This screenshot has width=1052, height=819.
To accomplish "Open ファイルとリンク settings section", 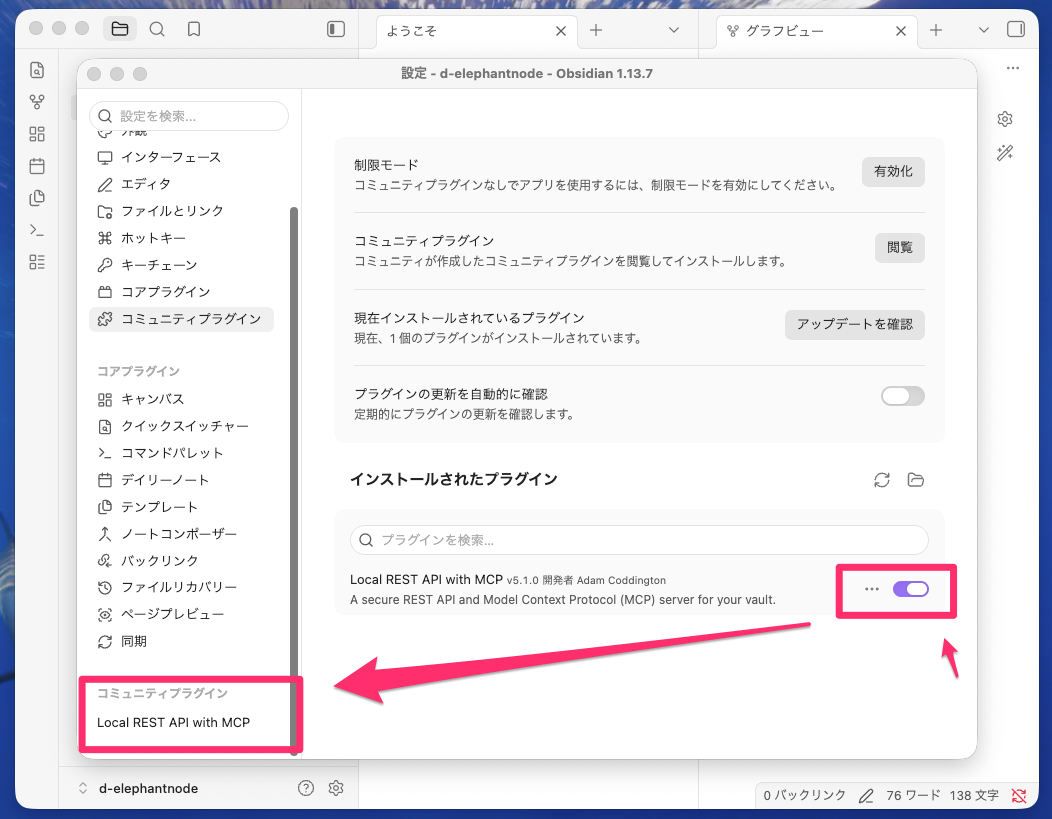I will 181,211.
